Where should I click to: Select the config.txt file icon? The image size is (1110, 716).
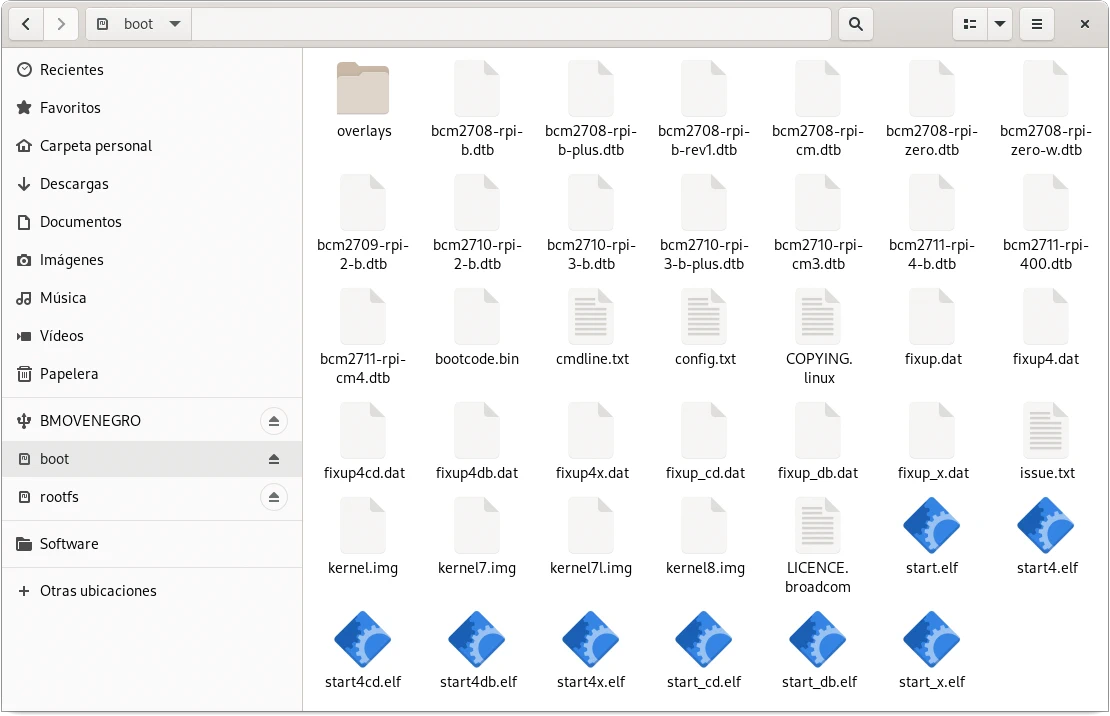coord(704,316)
